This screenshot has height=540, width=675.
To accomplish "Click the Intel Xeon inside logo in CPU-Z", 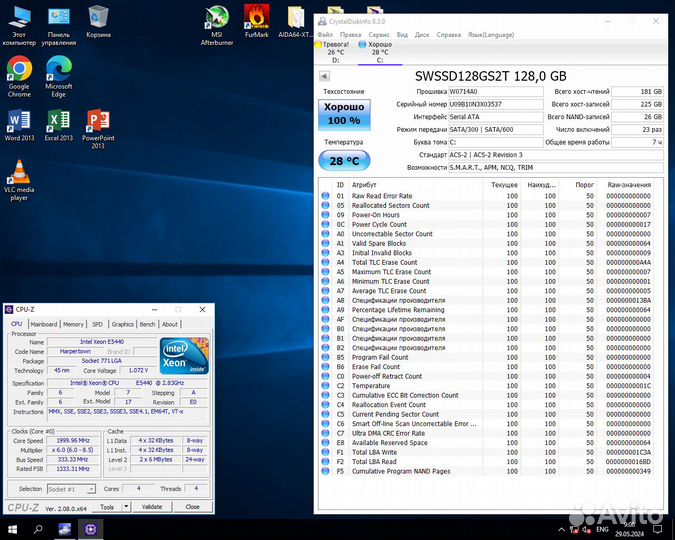I will [184, 356].
